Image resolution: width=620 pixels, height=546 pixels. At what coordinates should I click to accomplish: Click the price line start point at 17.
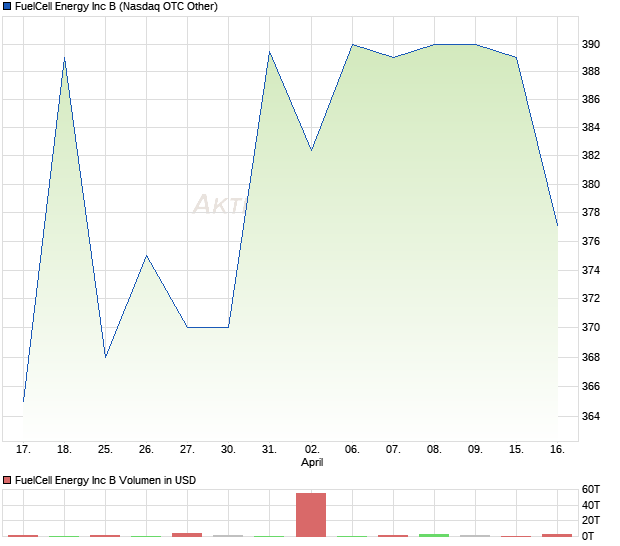pyautogui.click(x=23, y=401)
